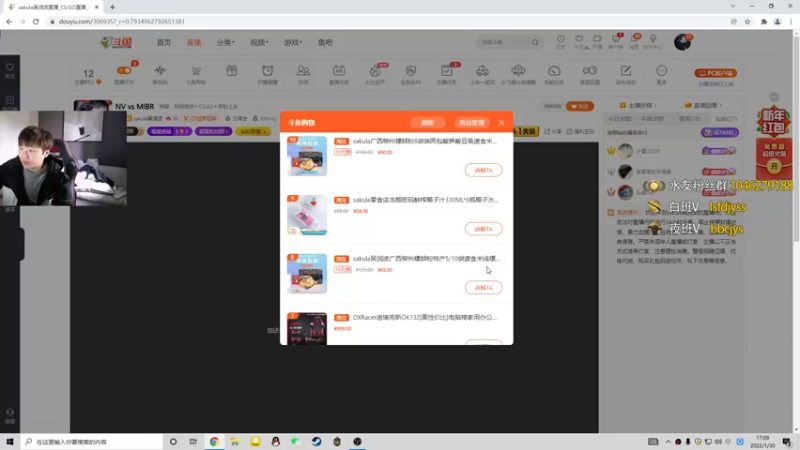
Task: Open Steam from the Windows taskbar
Action: tap(316, 441)
